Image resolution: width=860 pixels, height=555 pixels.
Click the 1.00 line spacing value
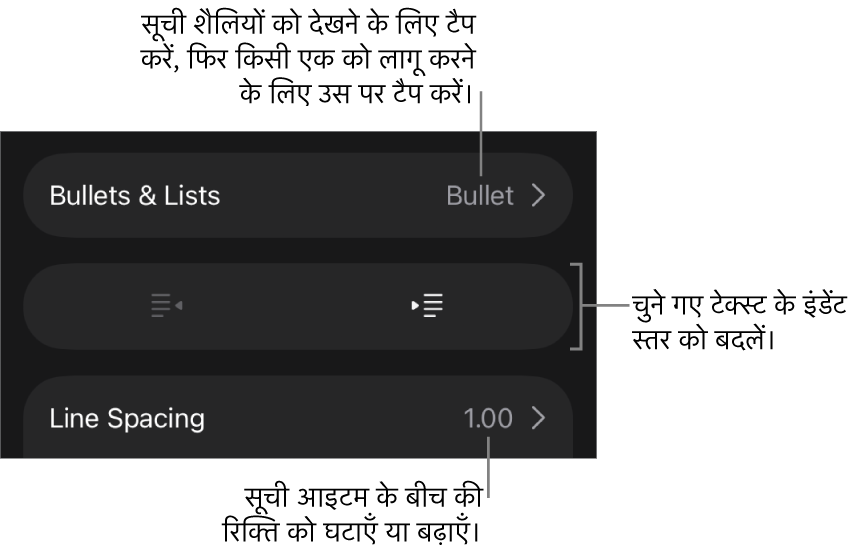488,418
